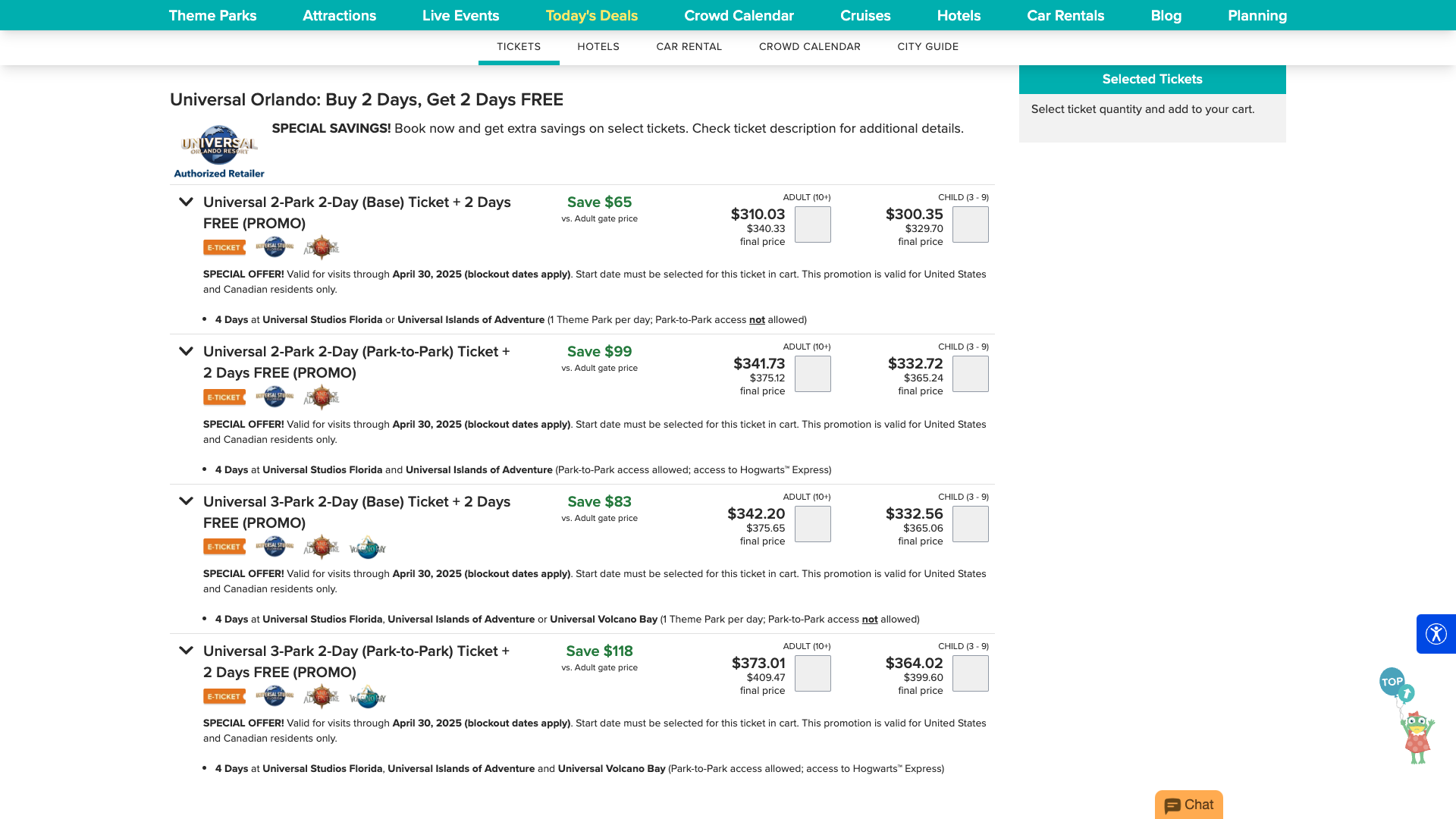Image resolution: width=1456 pixels, height=819 pixels.
Task: Click the 2-Park 2-Day (Park-to-Park) Ticket title
Action: [356, 362]
